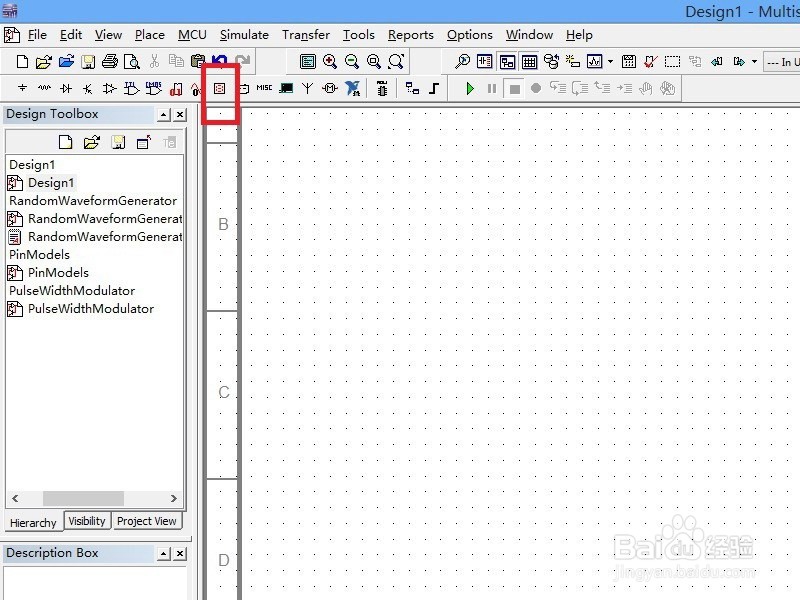Viewport: 800px width, 600px height.
Task: Open the Find tool magnifier
Action: [x=462, y=62]
